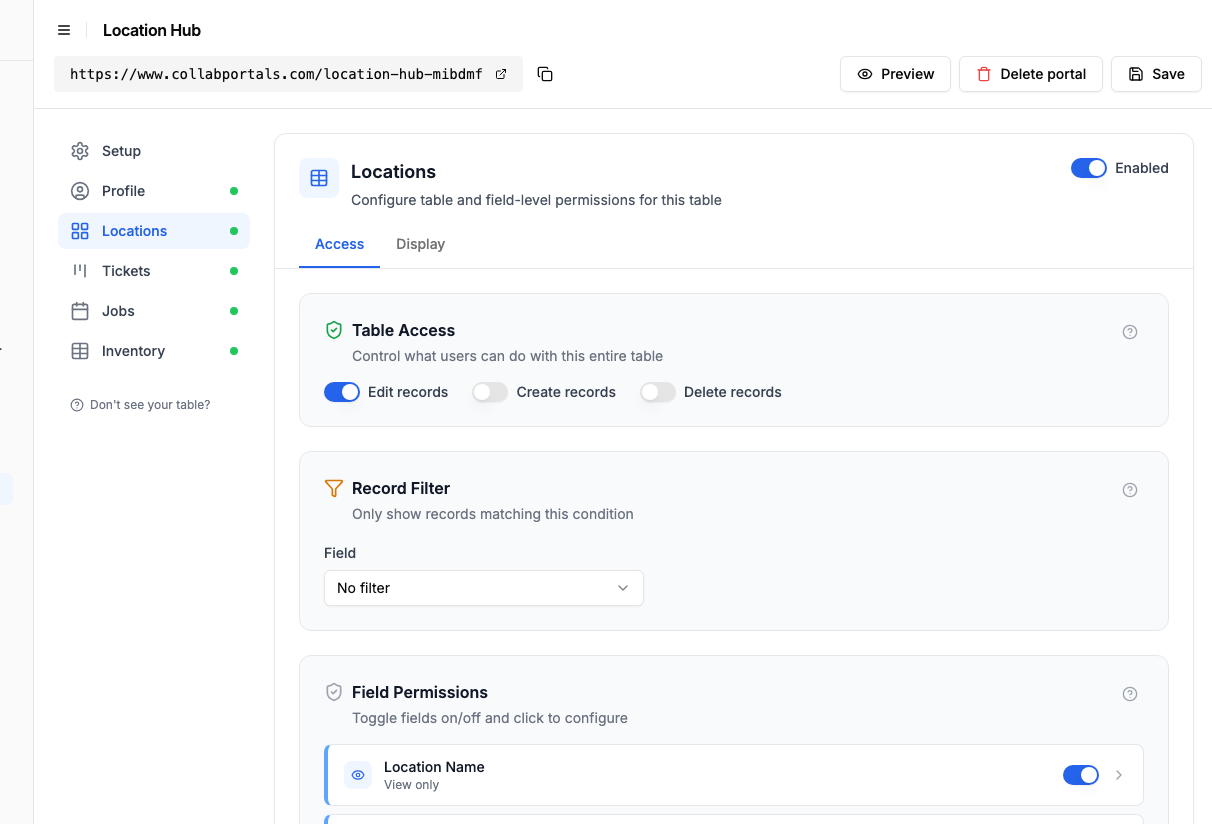Open Profile in the sidebar
The height and width of the screenshot is (824, 1212).
click(154, 191)
